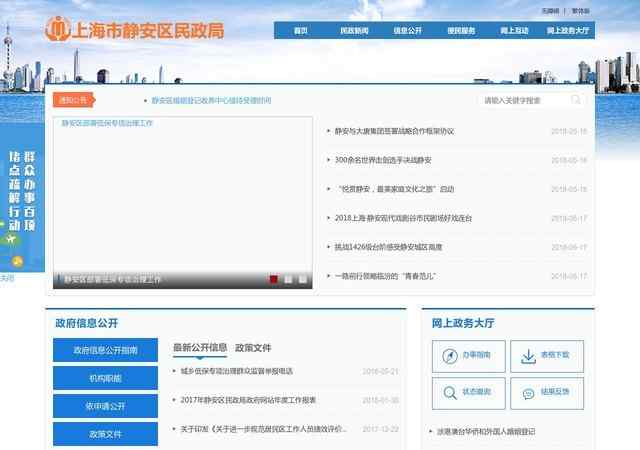The height and width of the screenshot is (450, 640).
Task: Click the search magnifier icon
Action: pos(577,100)
